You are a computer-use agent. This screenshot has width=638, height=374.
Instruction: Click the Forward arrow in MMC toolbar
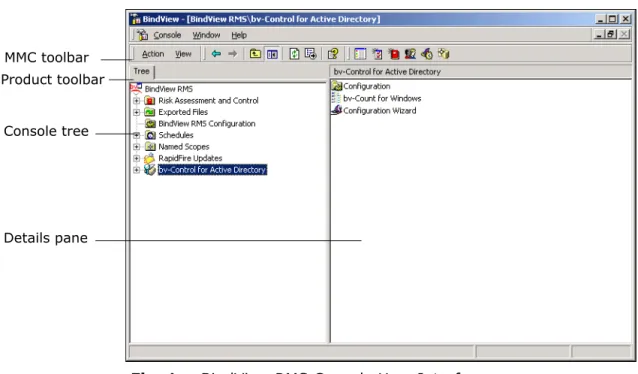click(x=232, y=54)
